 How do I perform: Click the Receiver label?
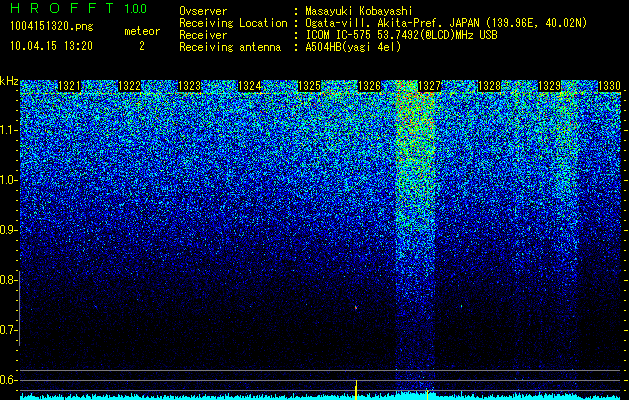[x=203, y=35]
